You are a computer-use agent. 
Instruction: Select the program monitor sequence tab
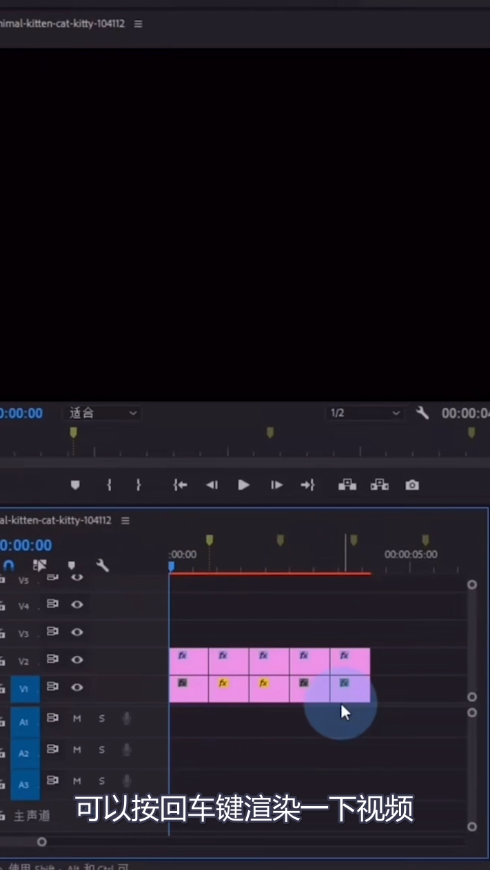[62, 24]
